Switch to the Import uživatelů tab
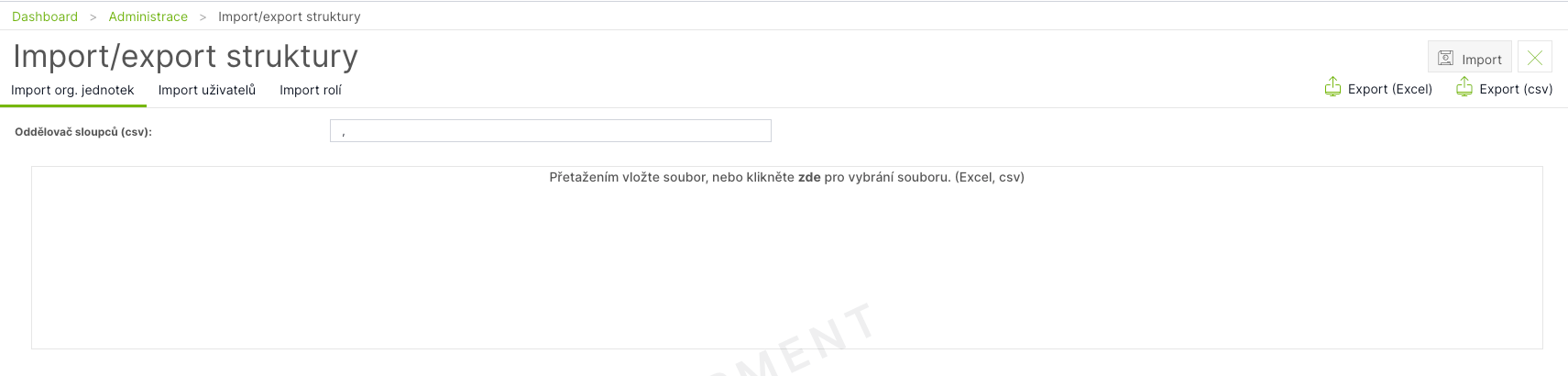 pyautogui.click(x=207, y=90)
